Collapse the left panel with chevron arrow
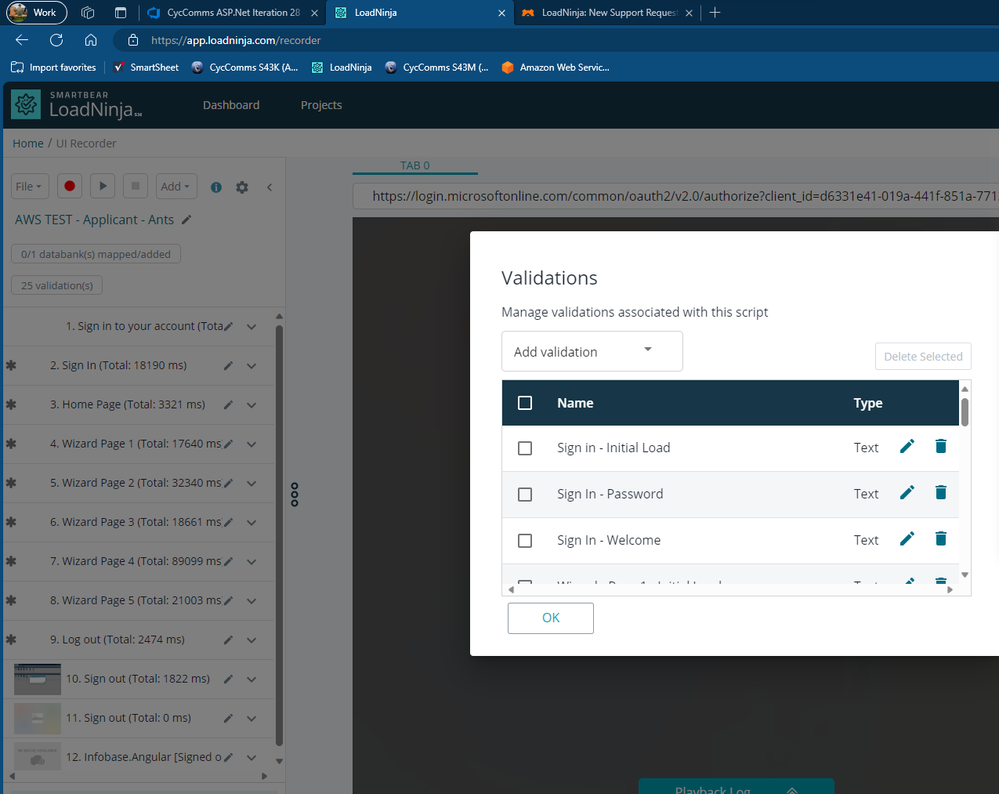 269,187
